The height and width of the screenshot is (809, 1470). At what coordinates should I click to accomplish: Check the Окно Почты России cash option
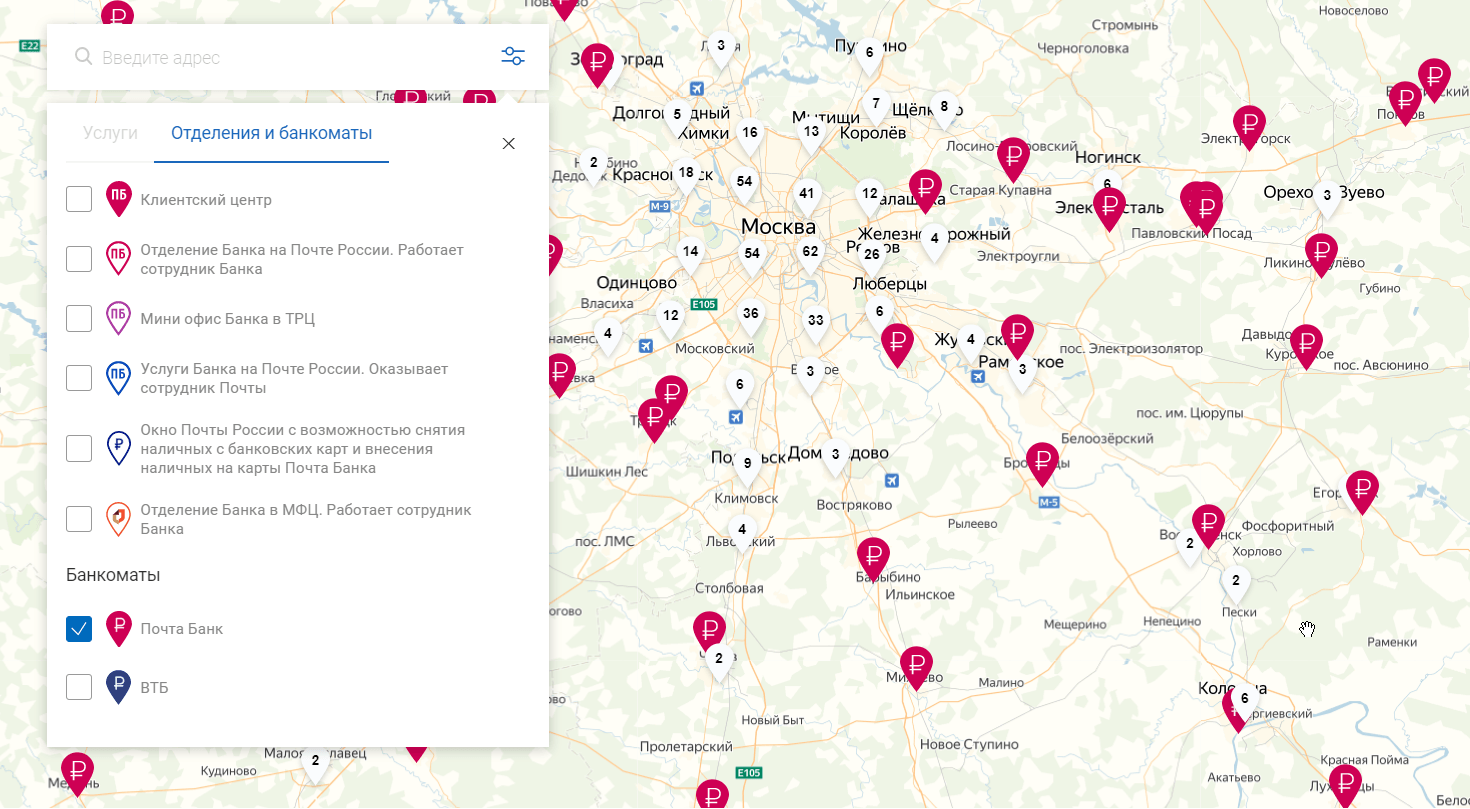click(x=79, y=448)
